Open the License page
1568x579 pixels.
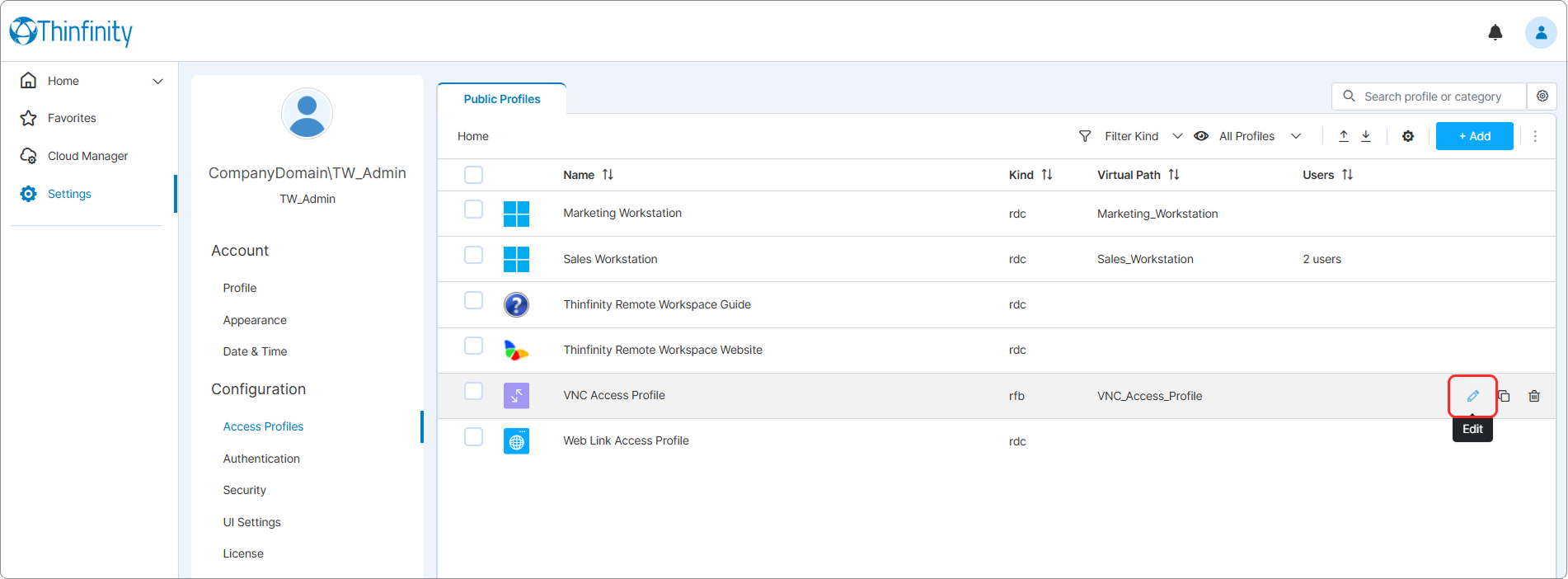click(x=243, y=553)
